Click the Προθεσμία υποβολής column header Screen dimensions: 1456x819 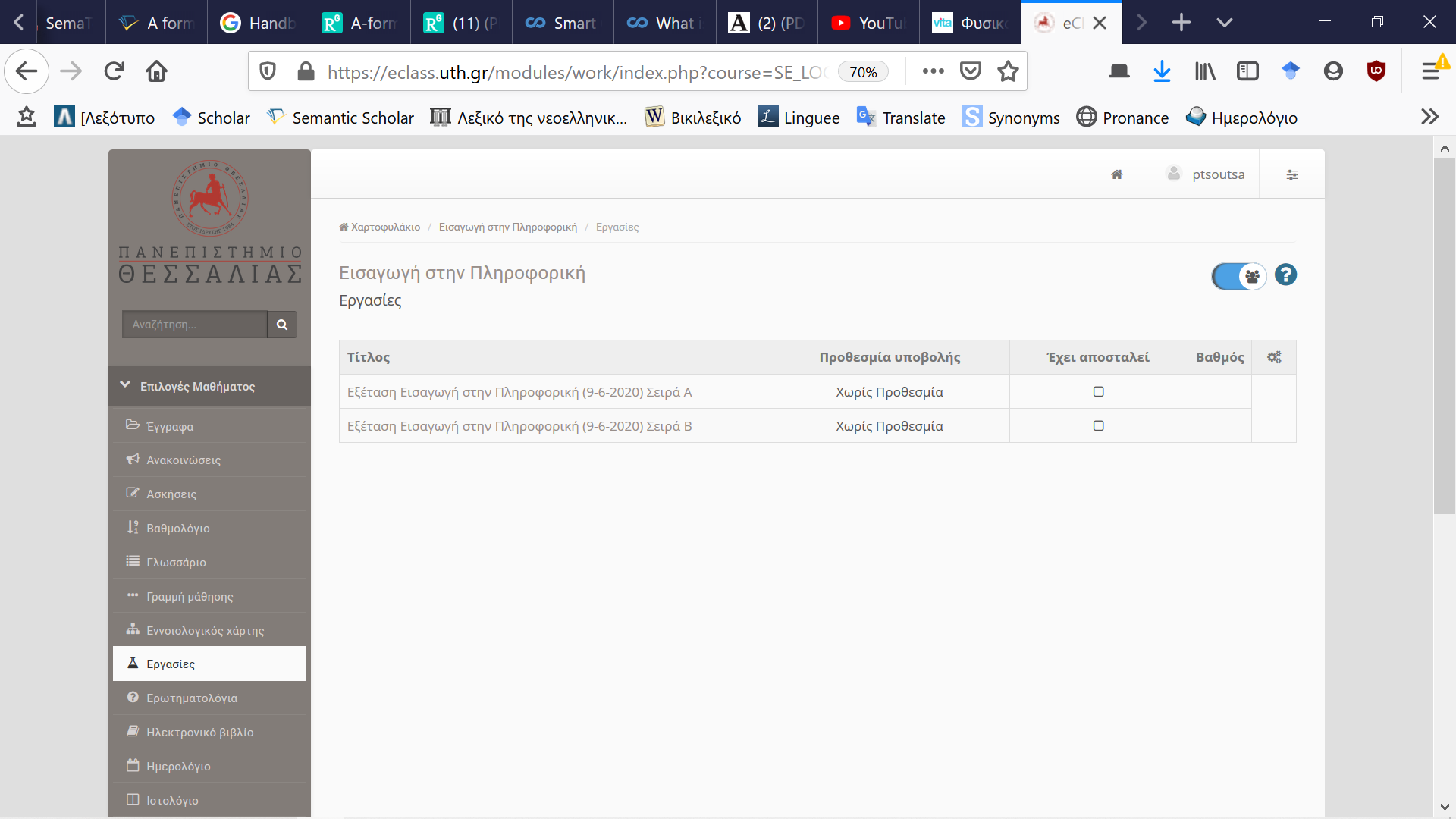pyautogui.click(x=890, y=357)
